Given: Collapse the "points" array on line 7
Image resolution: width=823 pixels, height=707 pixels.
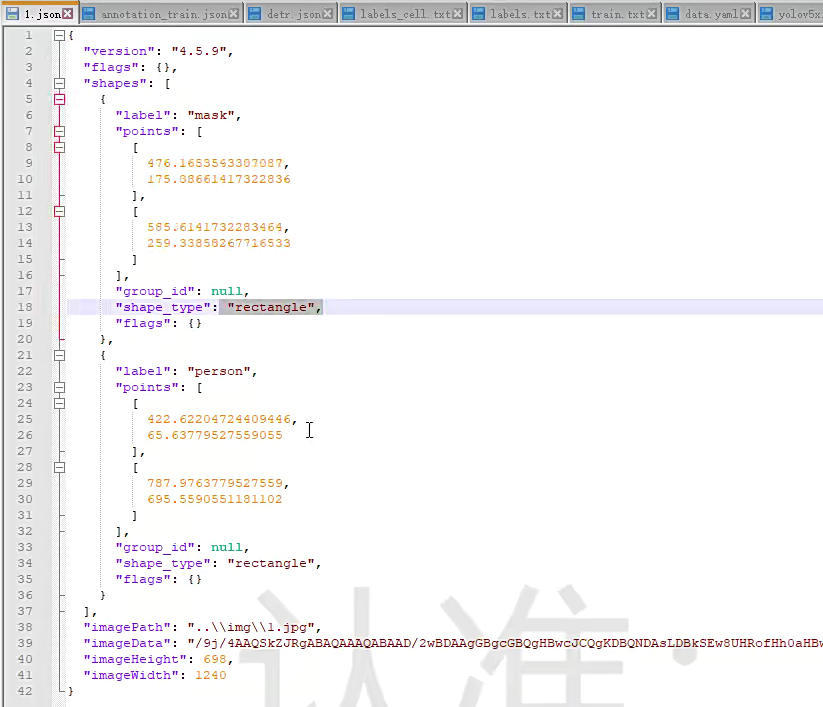Looking at the screenshot, I should point(59,131).
